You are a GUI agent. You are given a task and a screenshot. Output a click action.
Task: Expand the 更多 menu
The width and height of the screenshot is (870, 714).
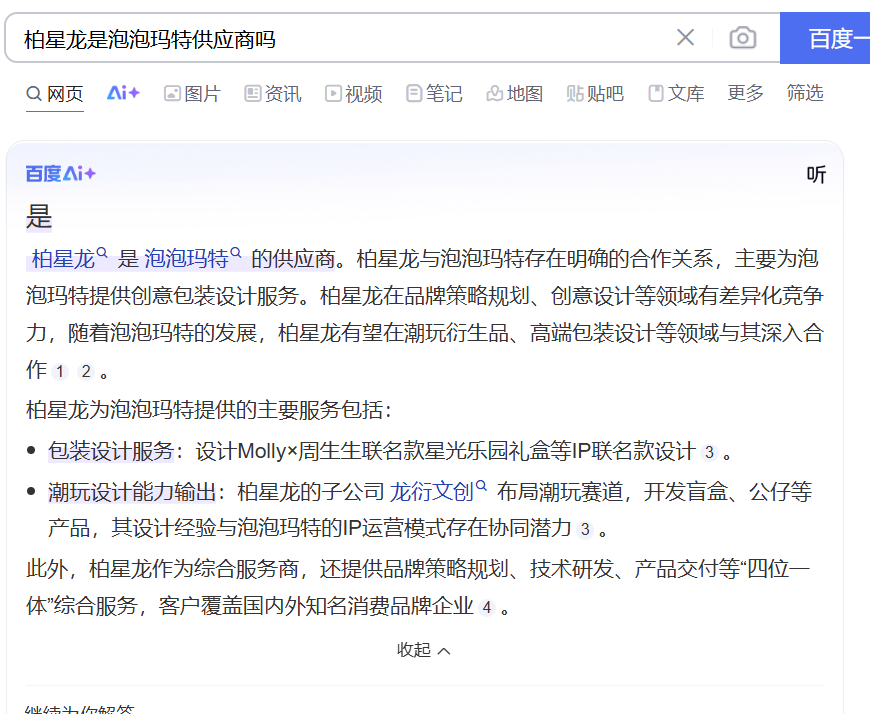coord(745,93)
